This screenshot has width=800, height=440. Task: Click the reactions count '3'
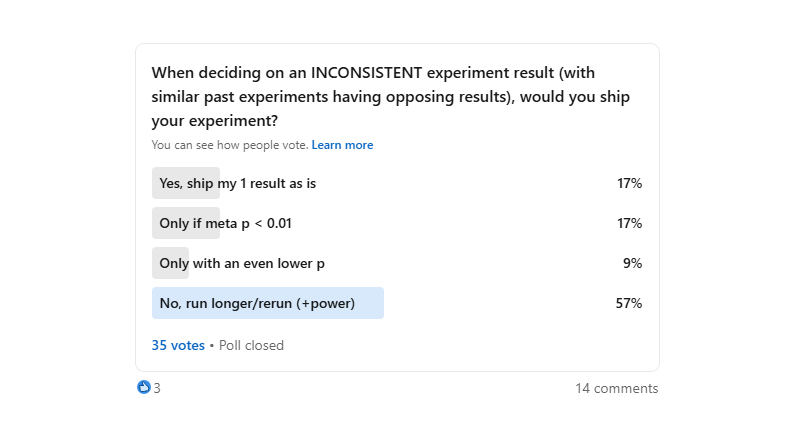tap(157, 388)
